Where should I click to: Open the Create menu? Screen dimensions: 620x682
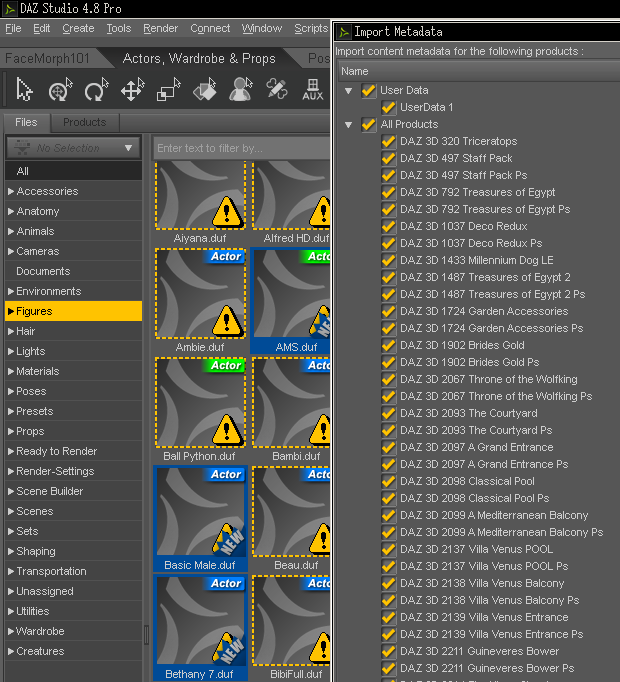[x=78, y=28]
